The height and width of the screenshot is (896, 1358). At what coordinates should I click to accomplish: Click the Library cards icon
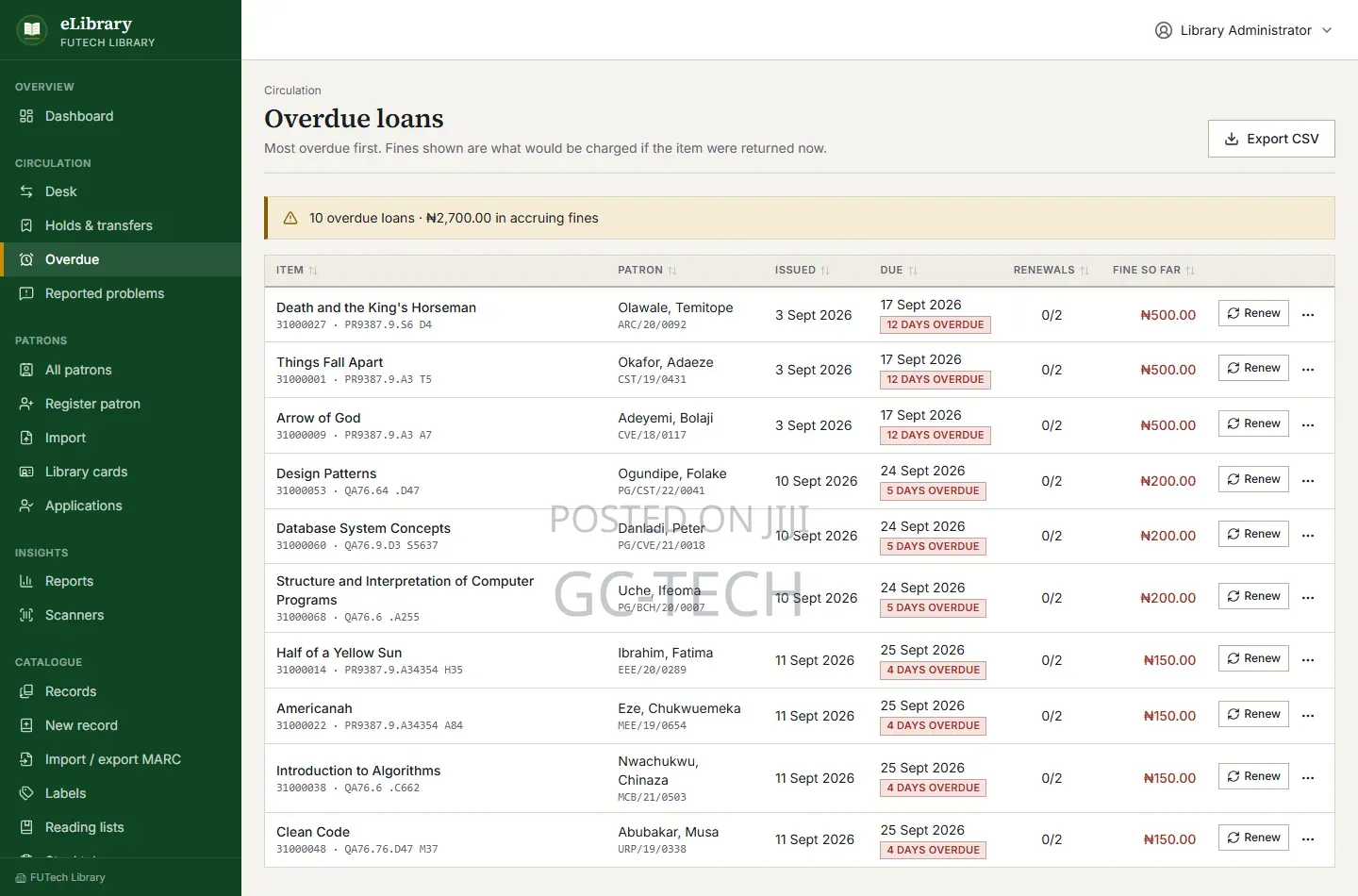[26, 472]
